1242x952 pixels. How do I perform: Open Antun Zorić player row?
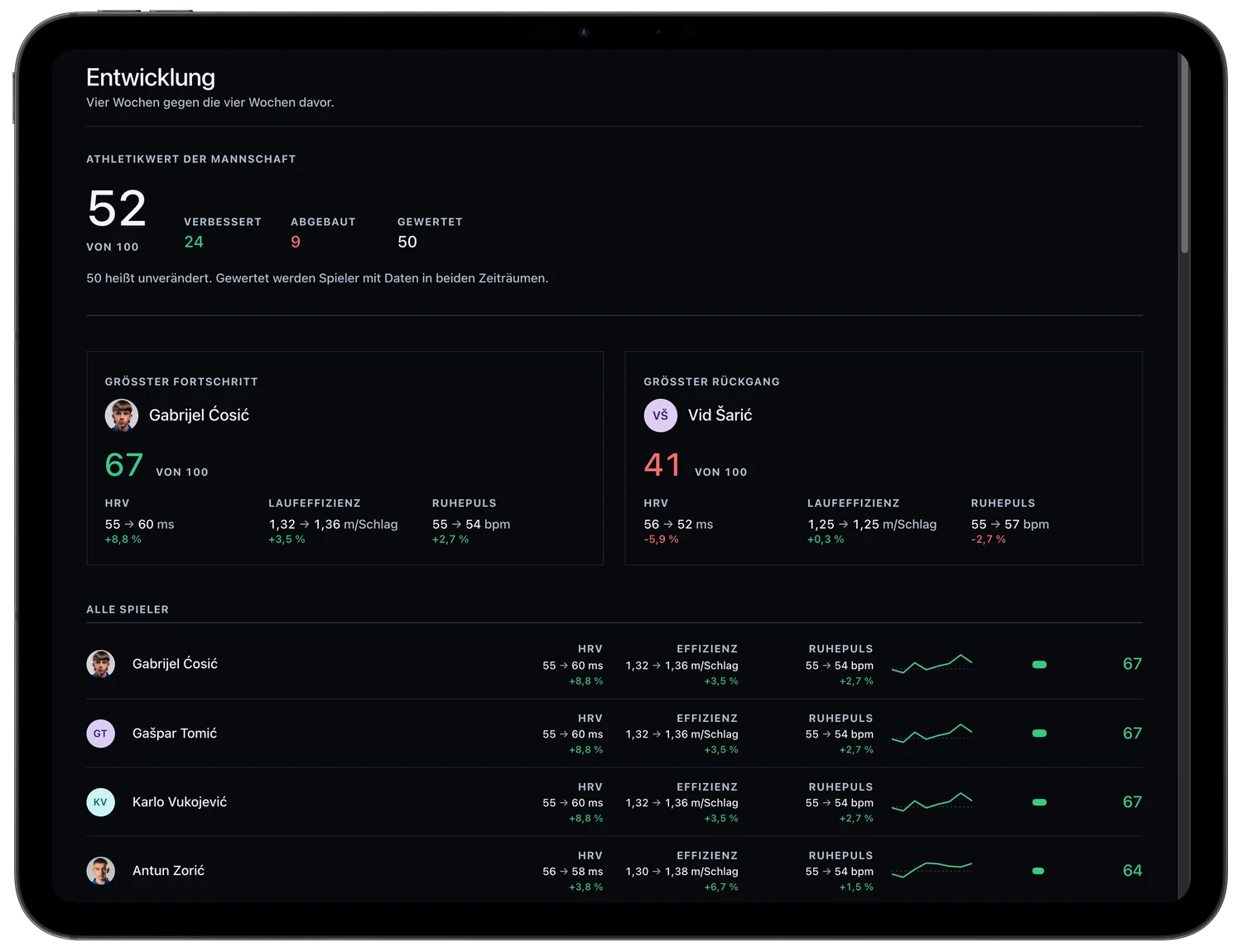(x=614, y=871)
